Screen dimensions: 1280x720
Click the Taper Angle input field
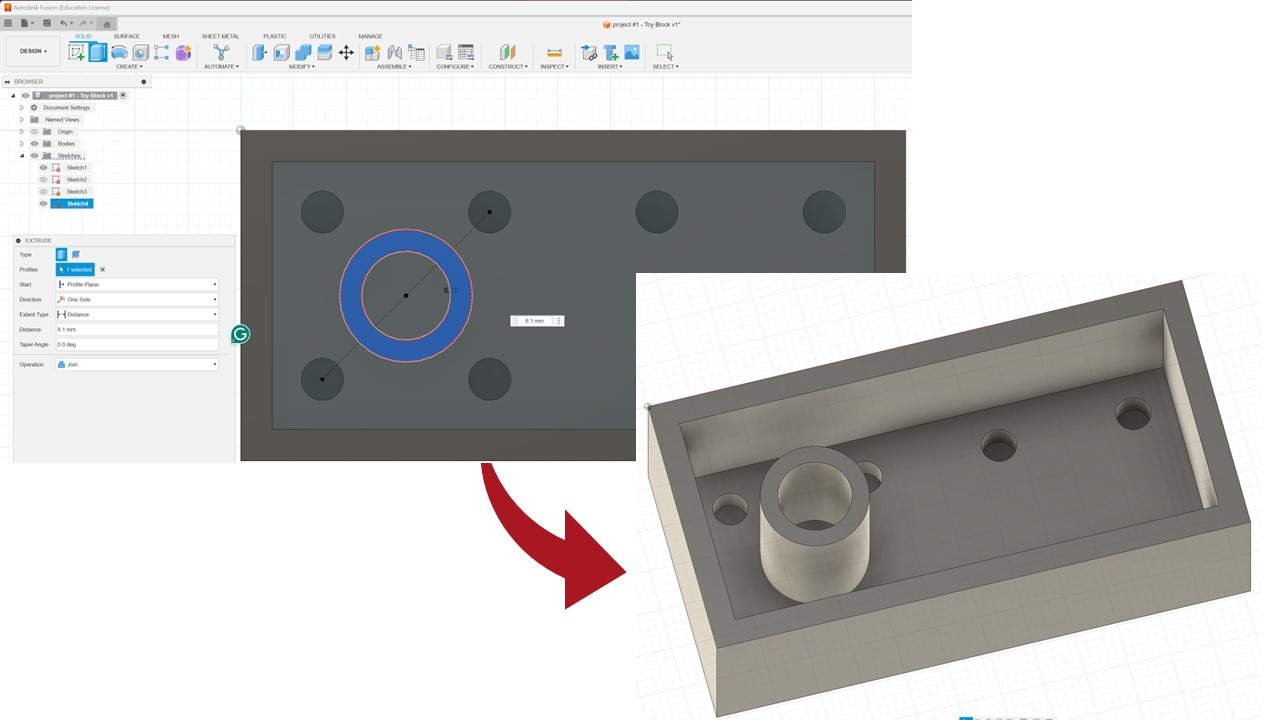(137, 345)
